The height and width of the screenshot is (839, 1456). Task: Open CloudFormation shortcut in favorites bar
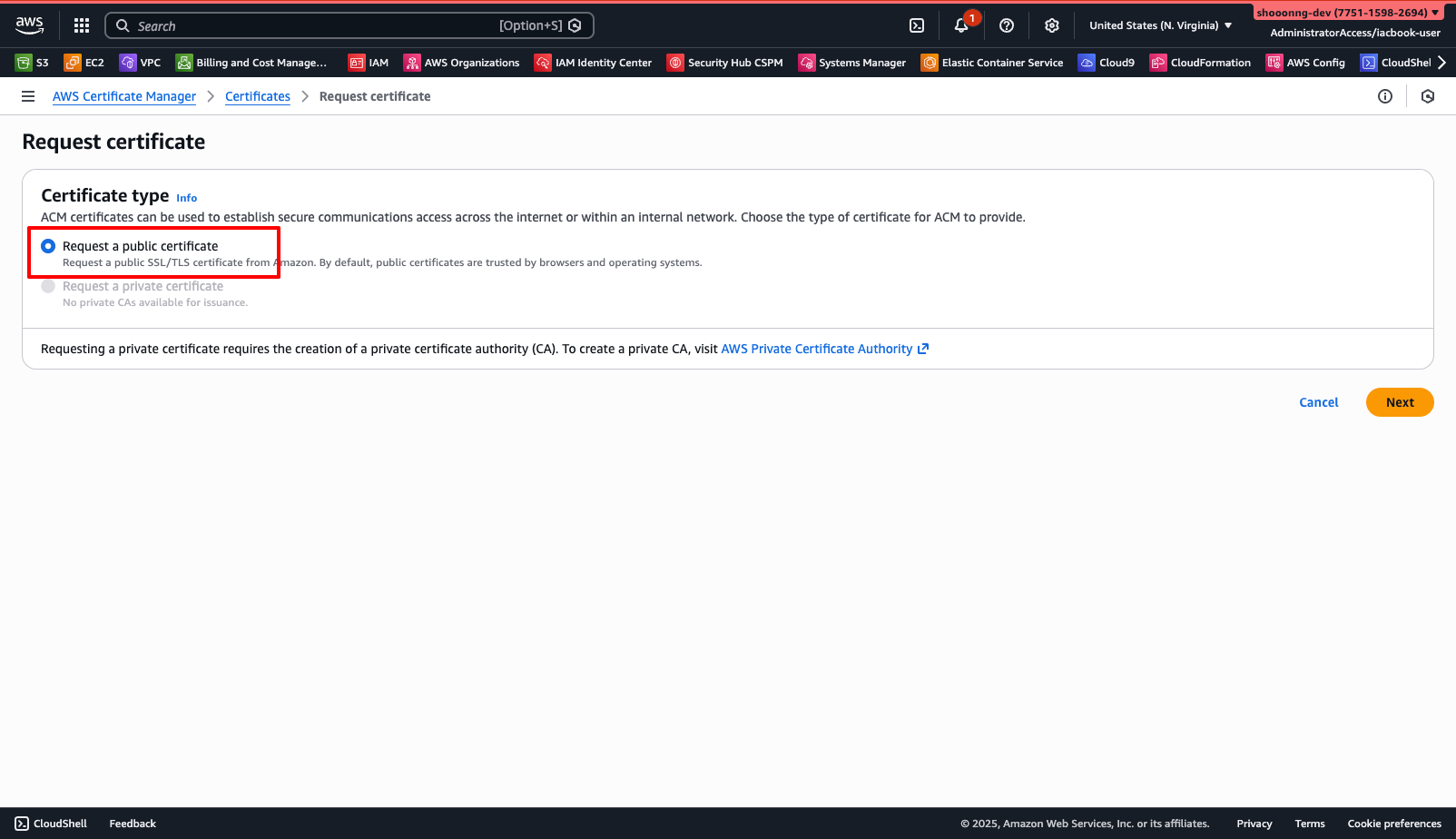click(x=1200, y=63)
